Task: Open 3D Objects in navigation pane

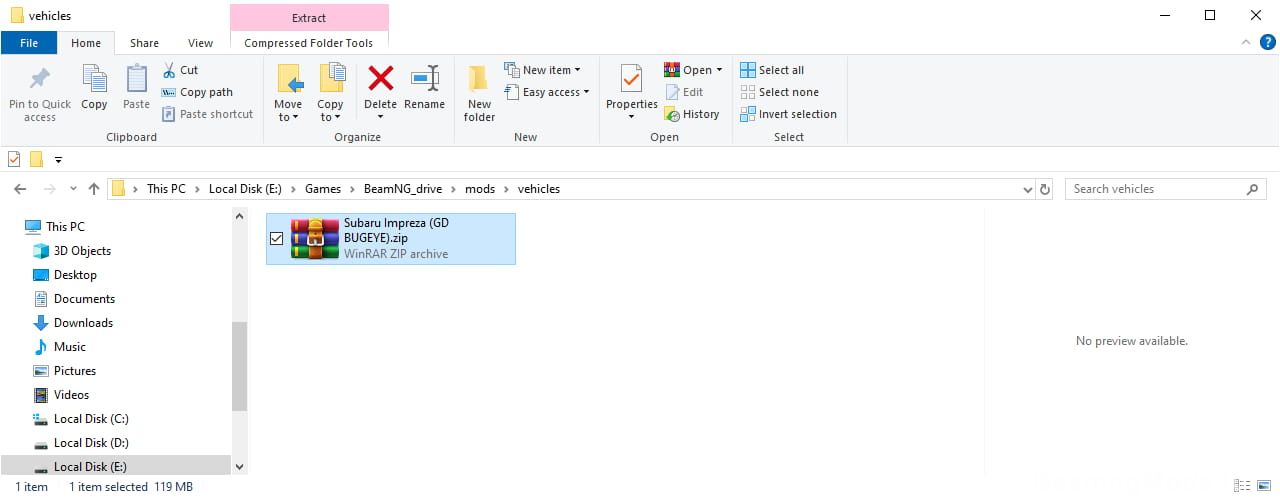Action: click(82, 251)
